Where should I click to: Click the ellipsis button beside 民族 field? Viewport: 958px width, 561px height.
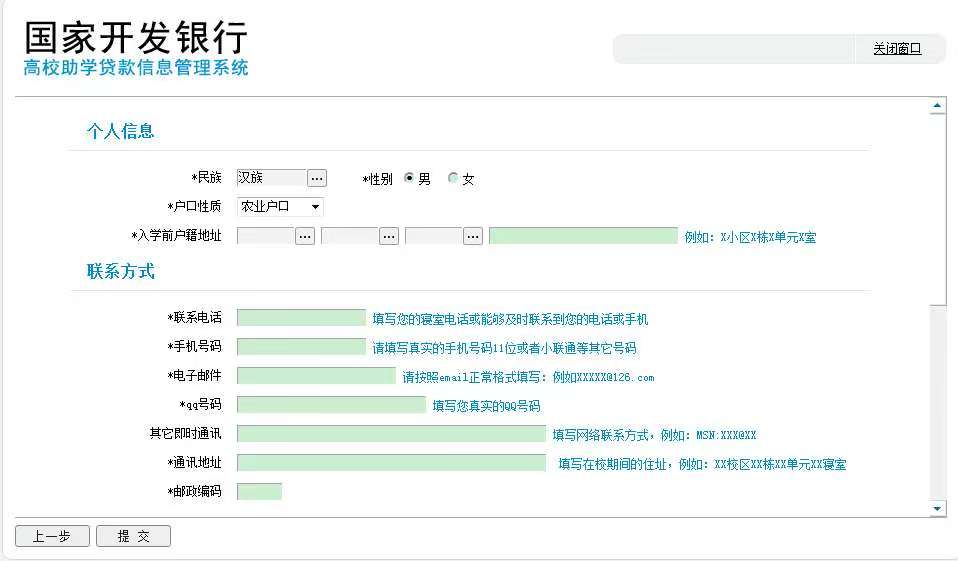point(316,178)
